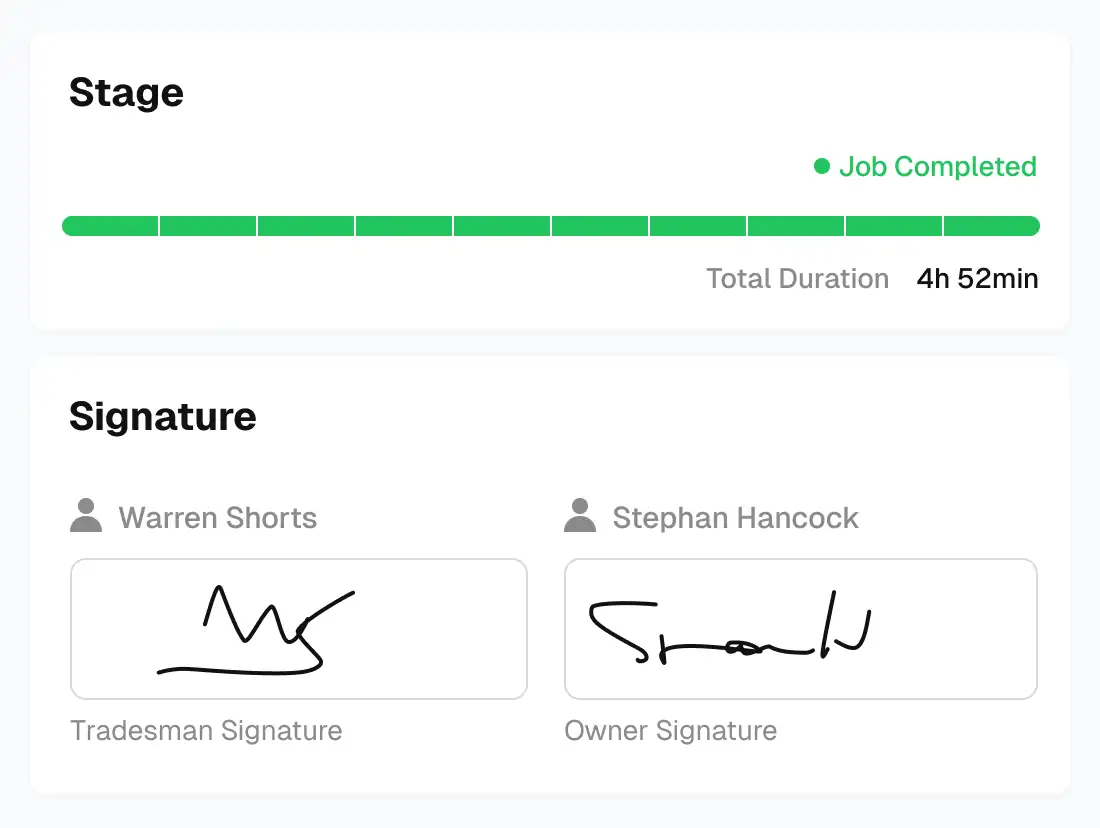This screenshot has width=1100, height=828.
Task: Click the ninth segment of the progress bar
Action: click(894, 226)
